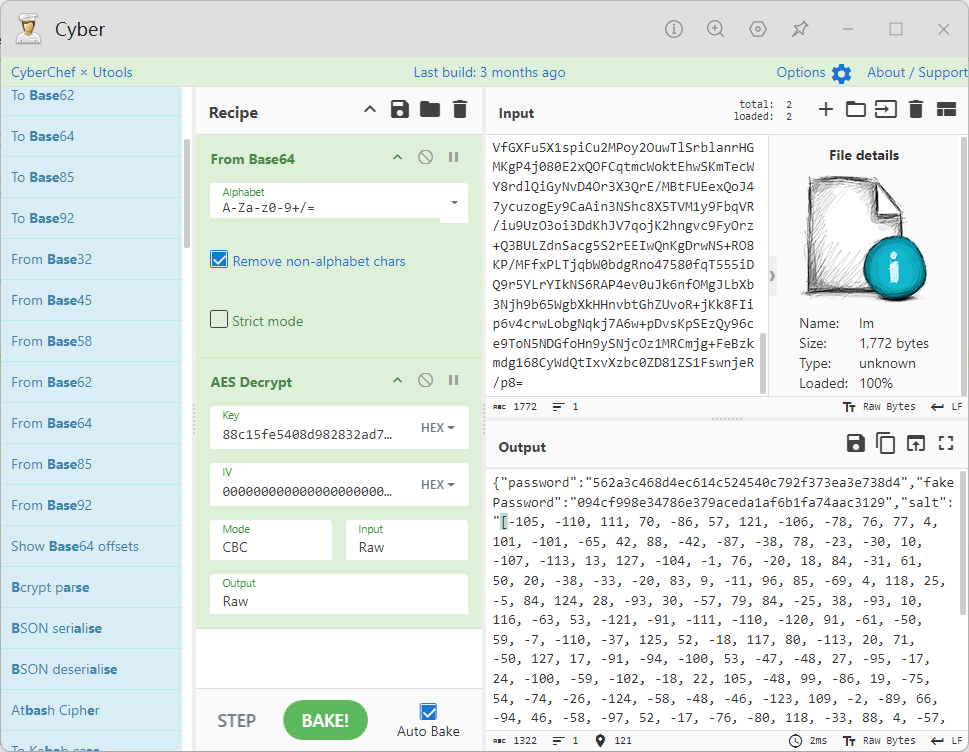This screenshot has width=969, height=752.
Task: Click the STEP button
Action: 236,720
